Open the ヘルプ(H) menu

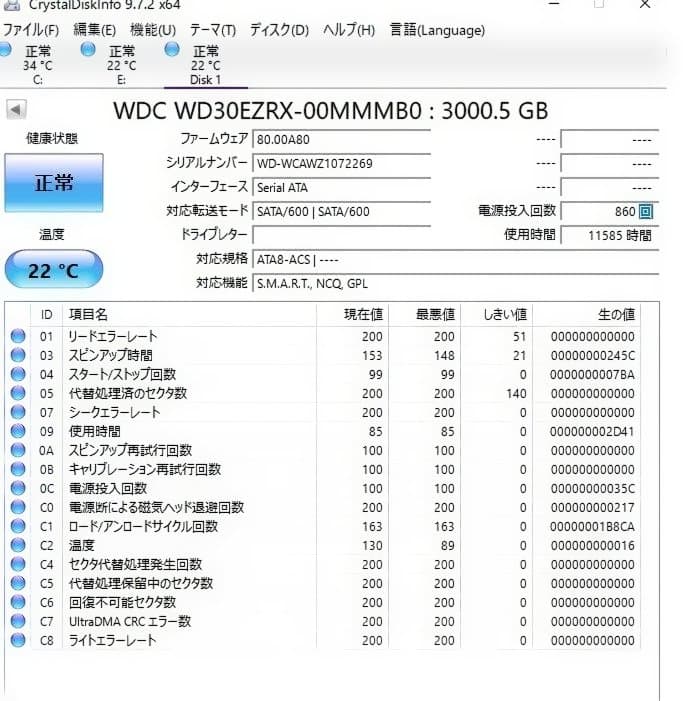point(349,30)
